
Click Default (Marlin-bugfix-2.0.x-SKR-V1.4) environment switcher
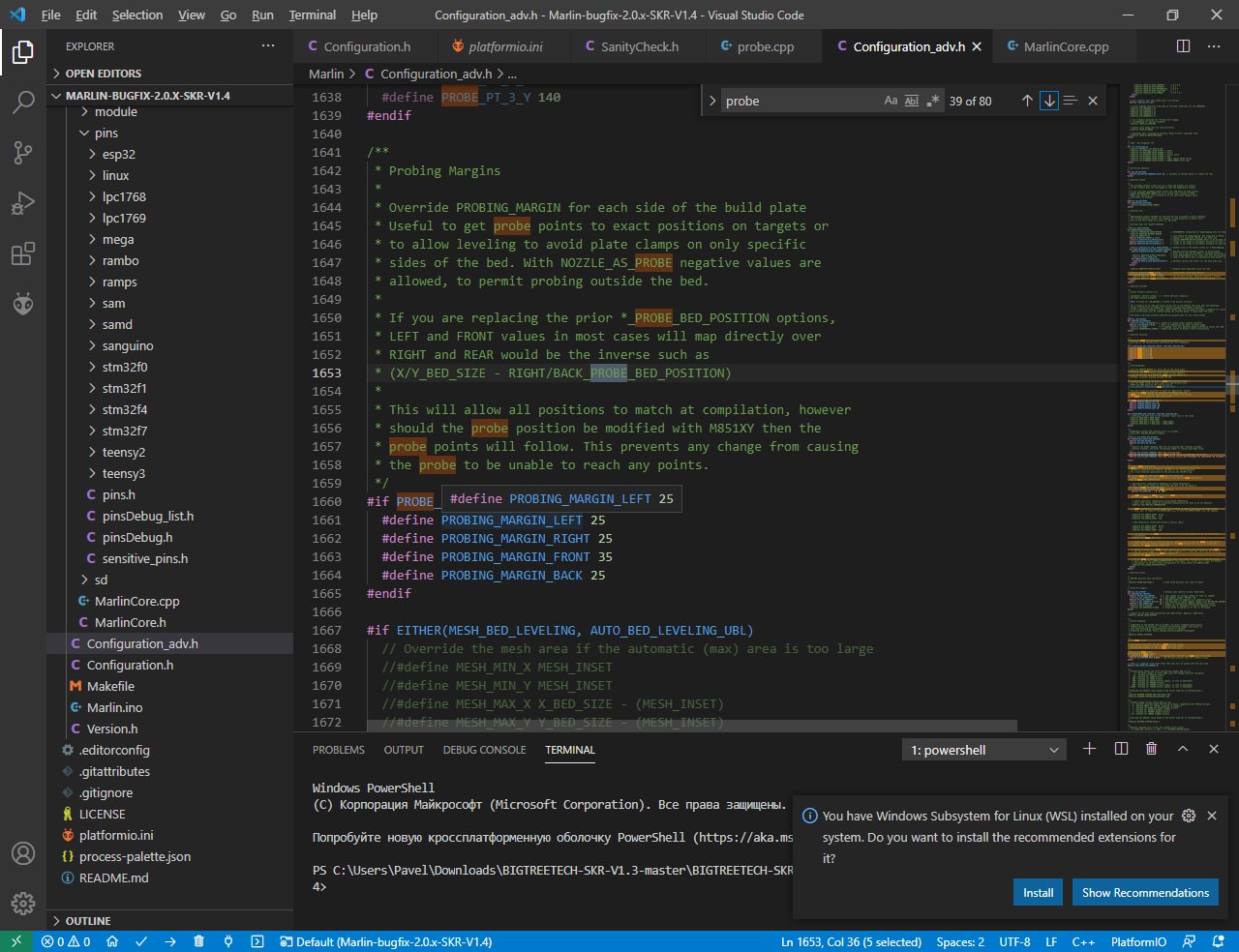tap(385, 941)
